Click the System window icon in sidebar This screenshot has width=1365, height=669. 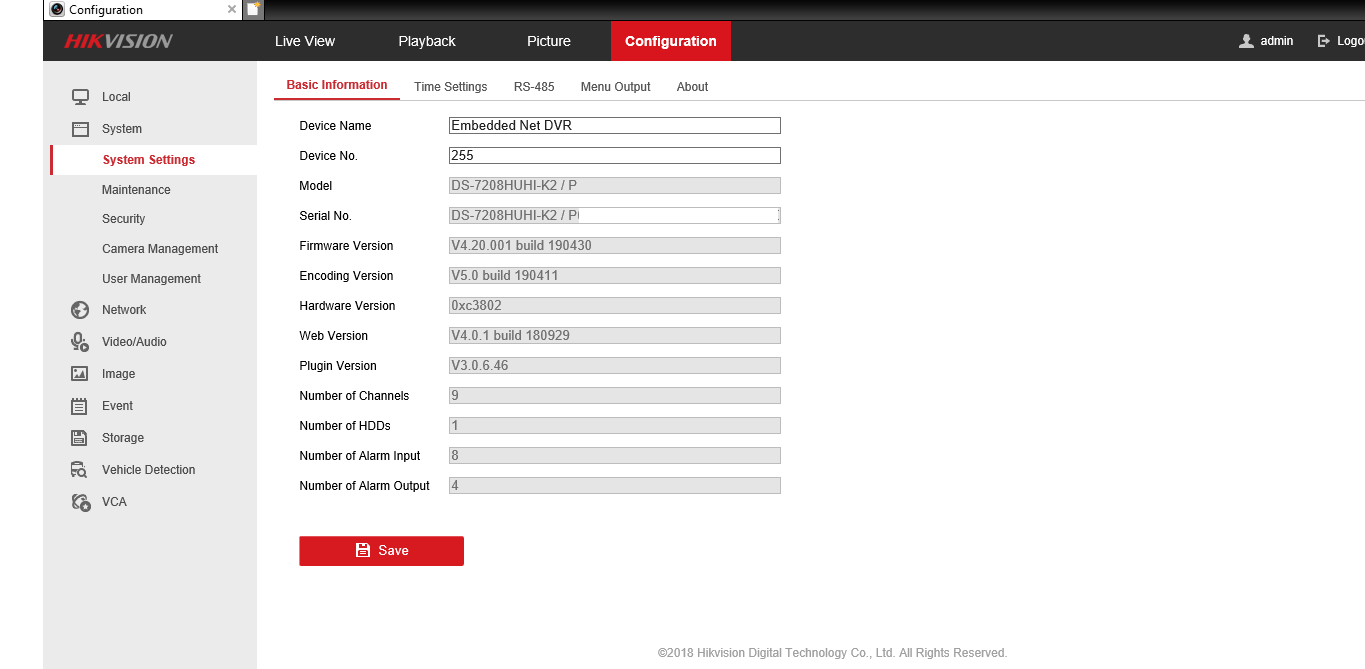click(x=80, y=129)
